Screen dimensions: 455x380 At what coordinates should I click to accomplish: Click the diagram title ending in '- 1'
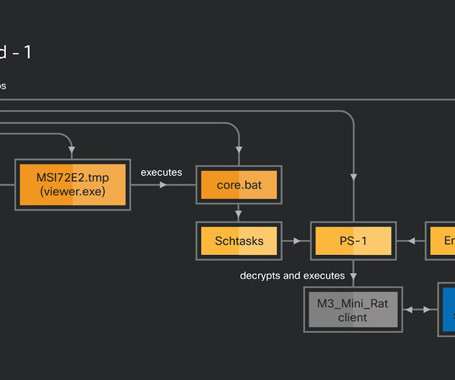tap(16, 52)
